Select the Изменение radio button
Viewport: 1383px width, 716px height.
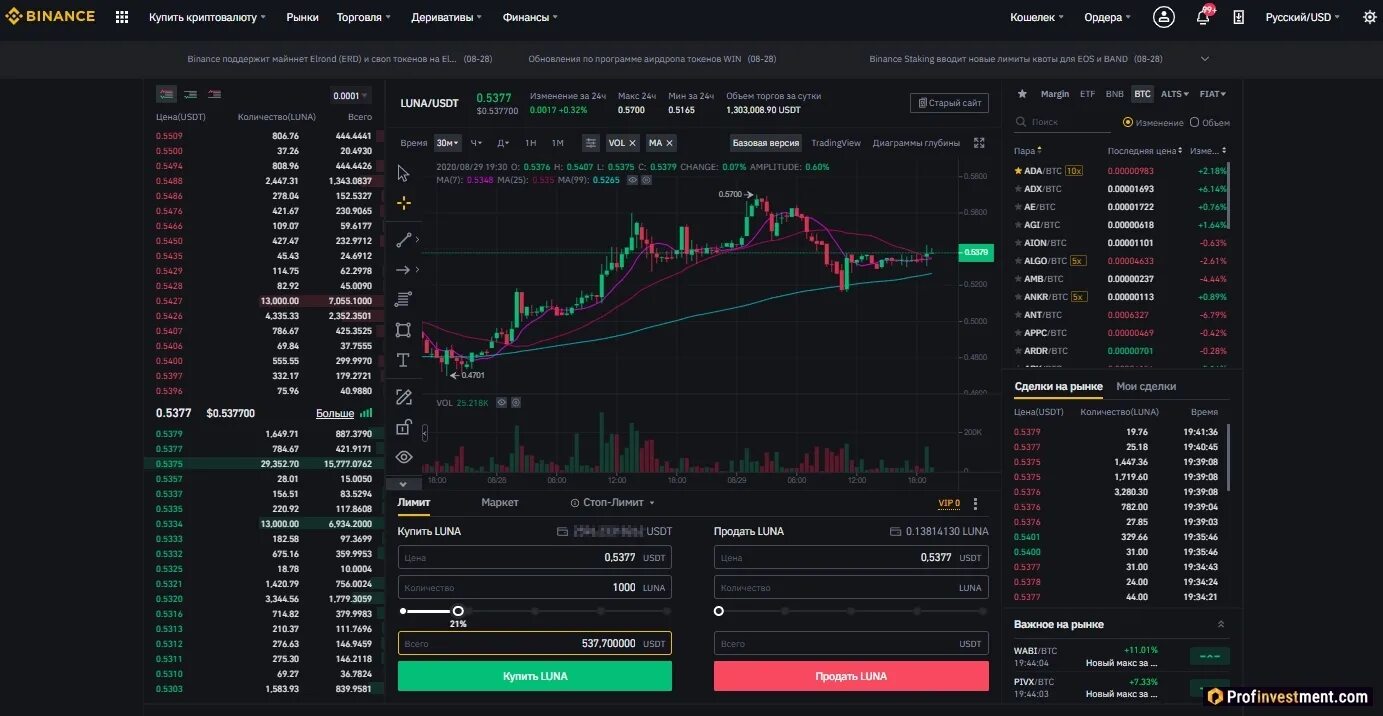pos(1128,122)
